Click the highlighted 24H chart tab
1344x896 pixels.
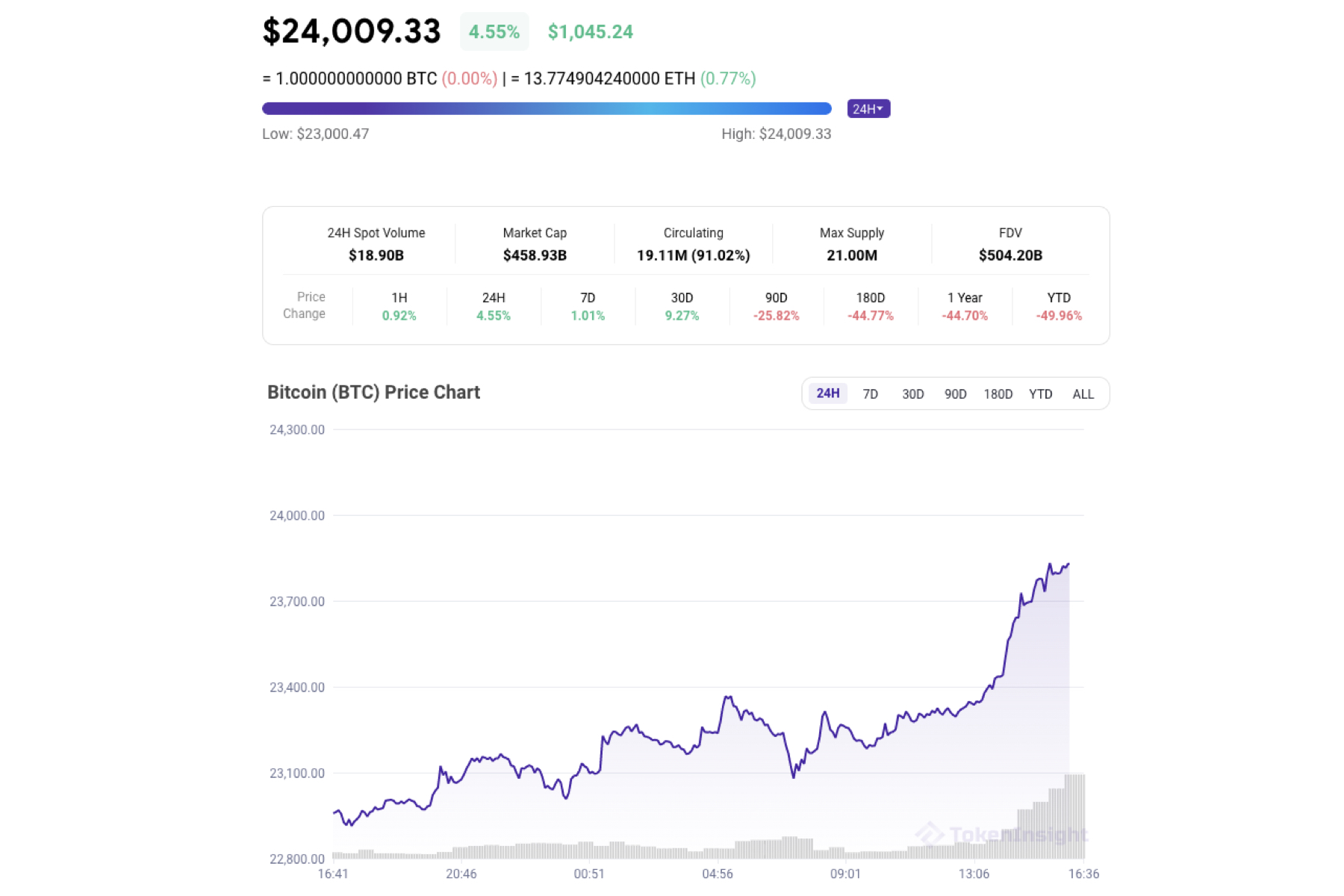tap(827, 393)
